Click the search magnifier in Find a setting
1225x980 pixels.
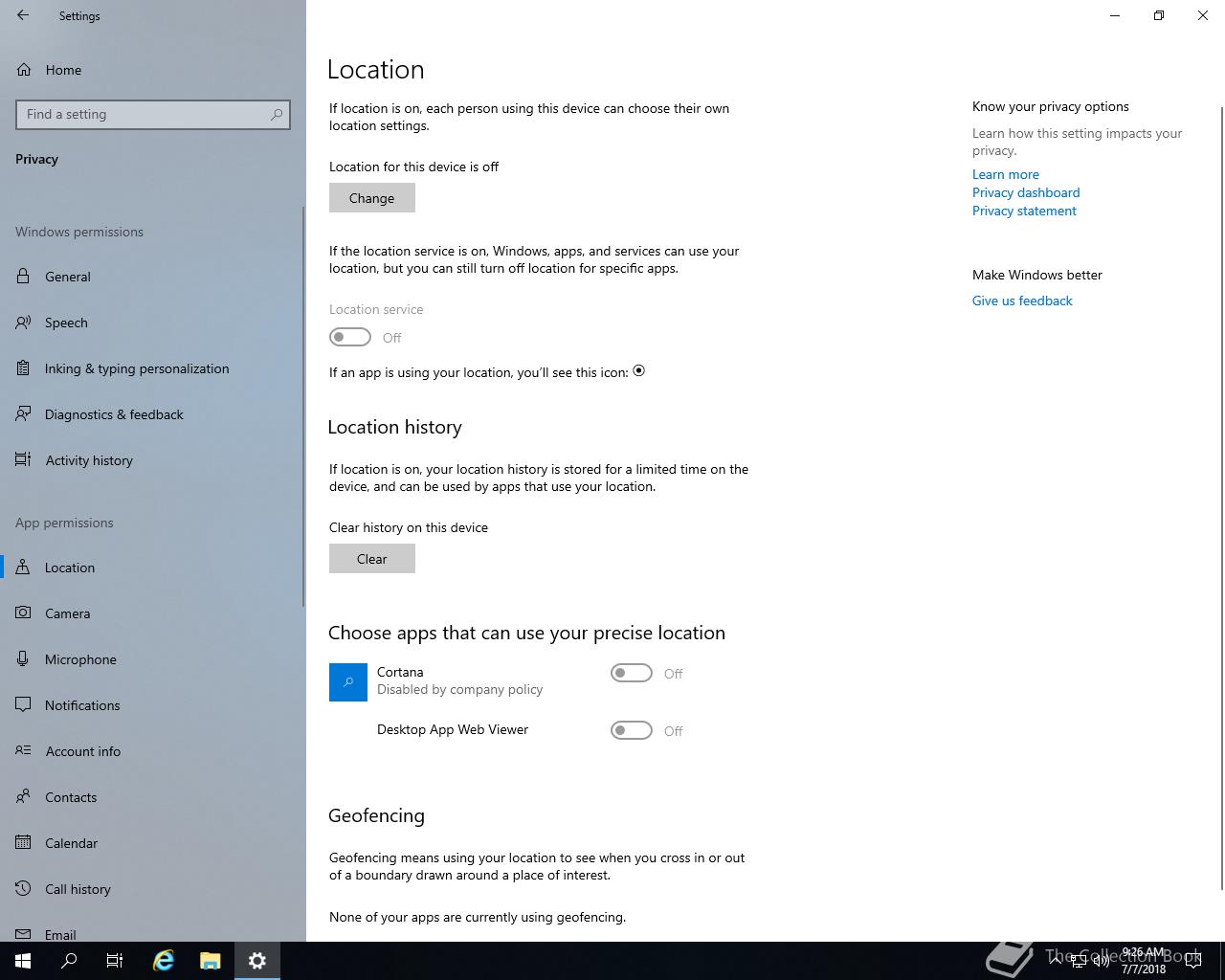pos(277,114)
